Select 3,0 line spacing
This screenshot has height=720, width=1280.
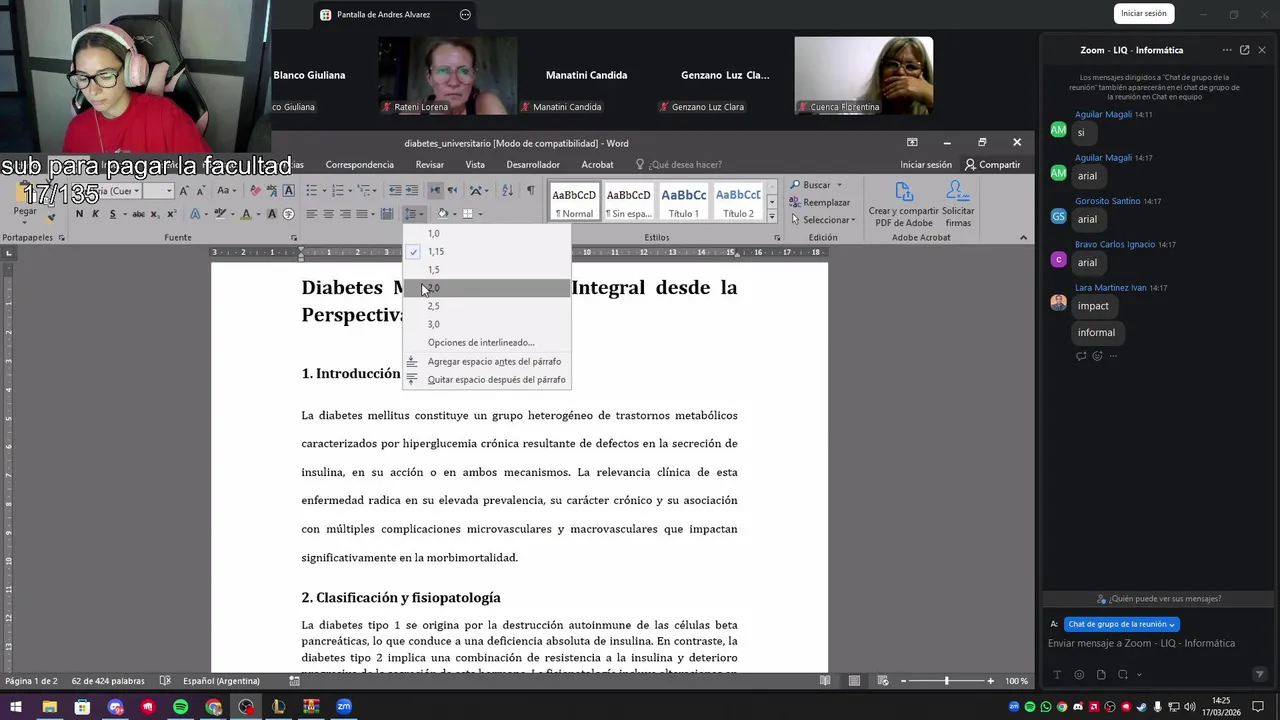tap(487, 324)
